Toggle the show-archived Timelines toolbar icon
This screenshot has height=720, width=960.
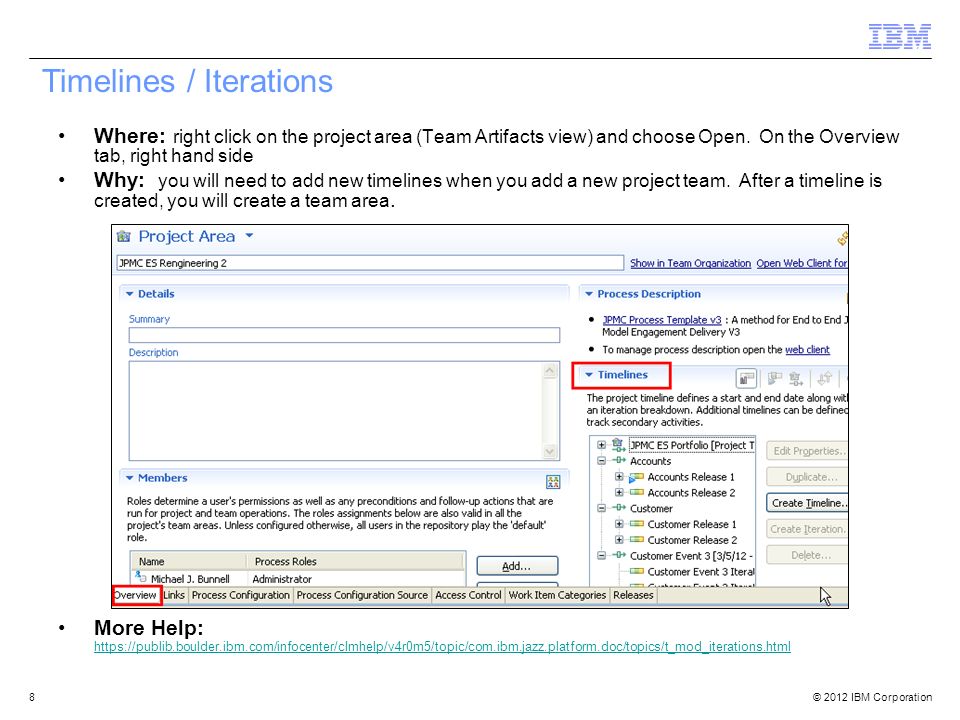[746, 378]
